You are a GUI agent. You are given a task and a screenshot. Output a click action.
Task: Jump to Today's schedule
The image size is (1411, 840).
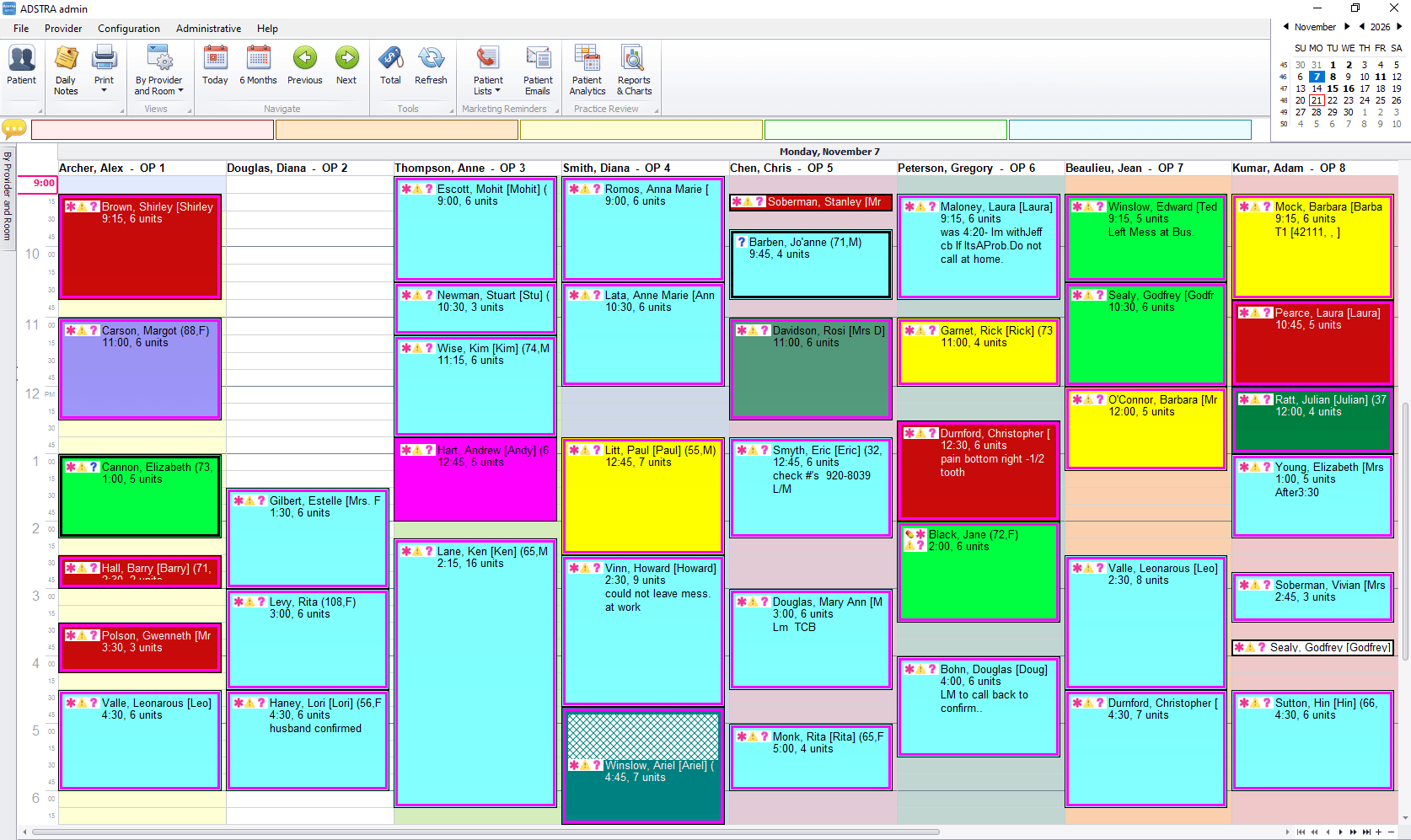click(x=215, y=66)
